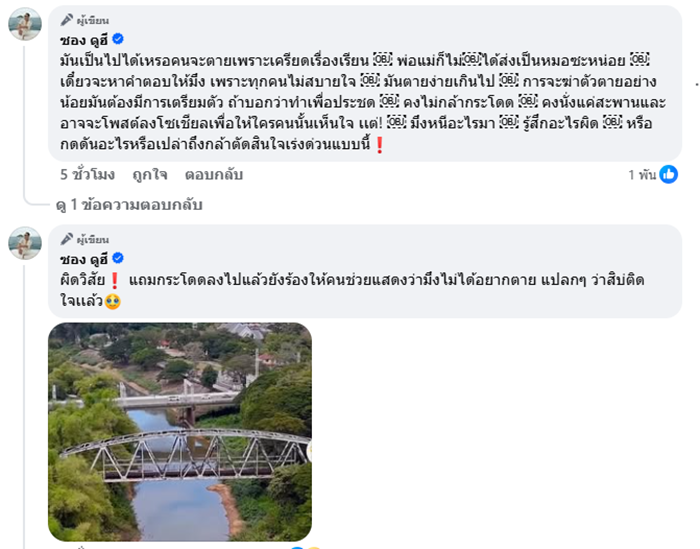The width and height of the screenshot is (700, 549).
Task: Click the ผู้เขียน author label on first comment
Action: pos(92,20)
